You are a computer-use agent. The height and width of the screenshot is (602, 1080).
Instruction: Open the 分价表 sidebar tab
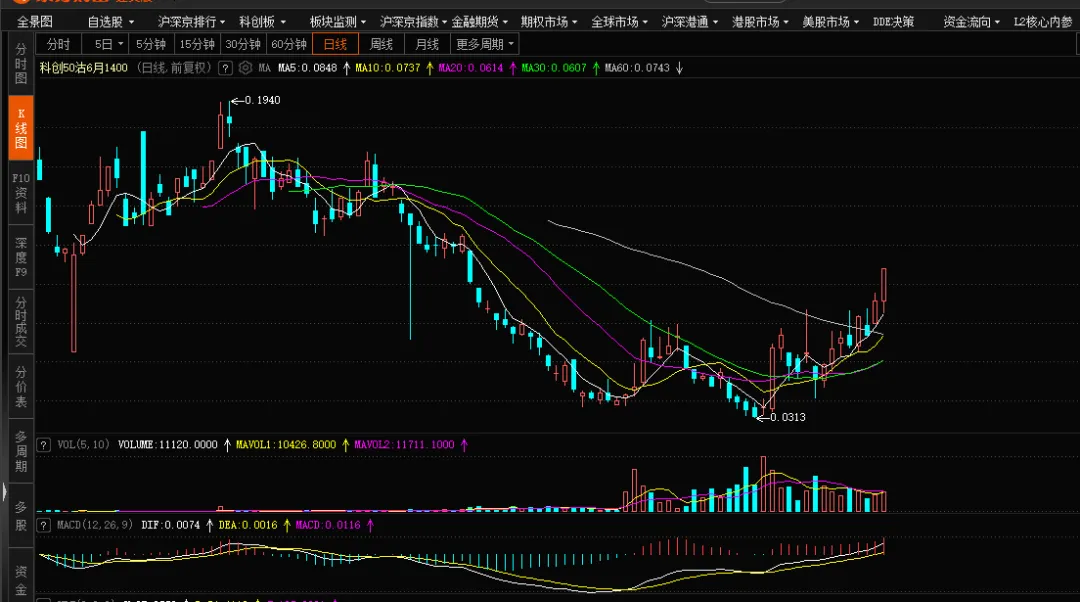[21, 386]
